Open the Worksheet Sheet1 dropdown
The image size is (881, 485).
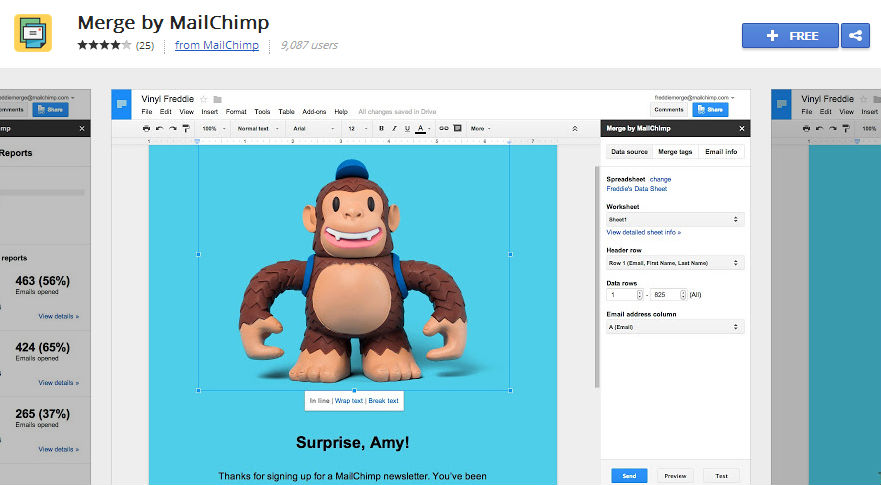pos(675,220)
